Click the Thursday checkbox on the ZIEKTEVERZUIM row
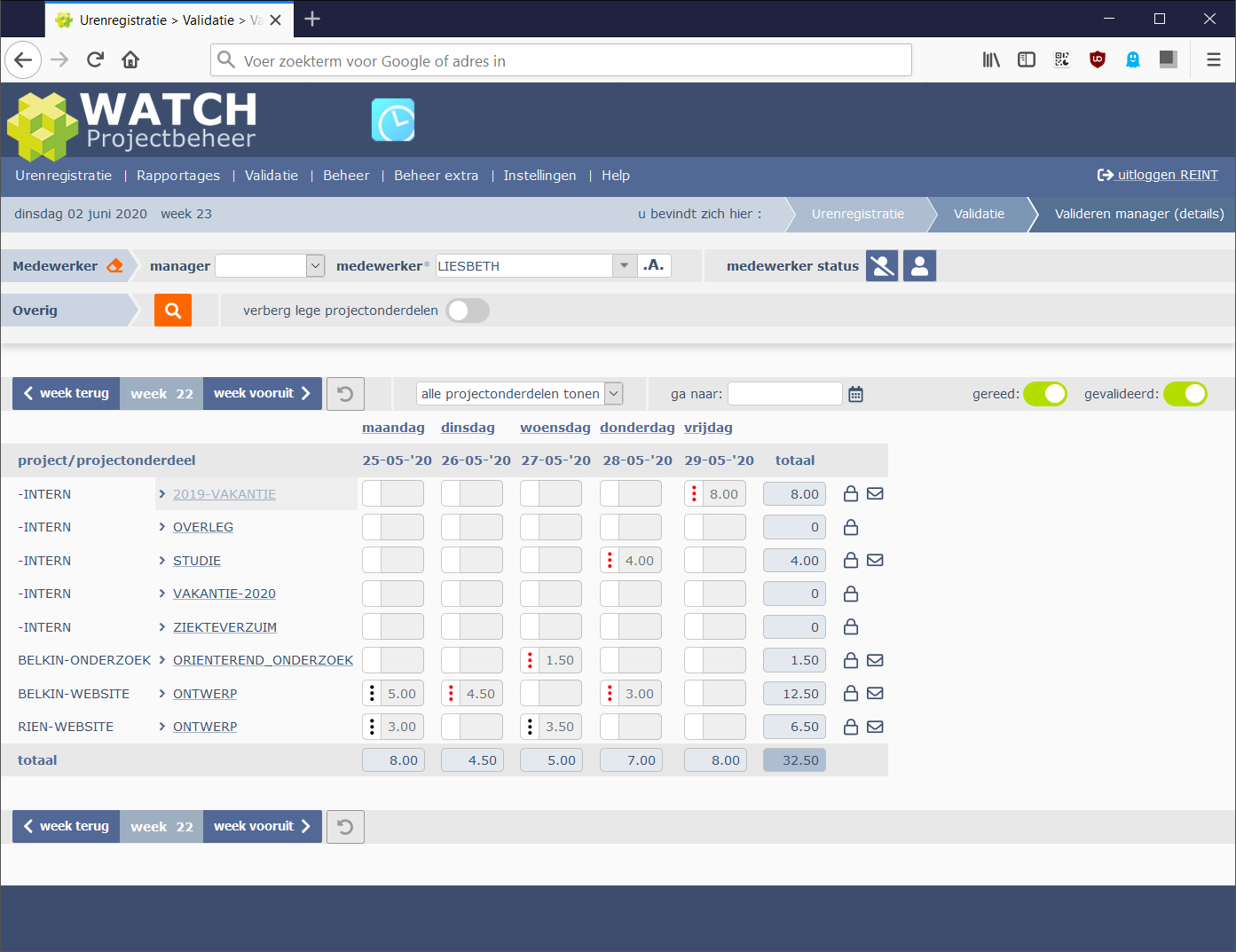 (610, 627)
